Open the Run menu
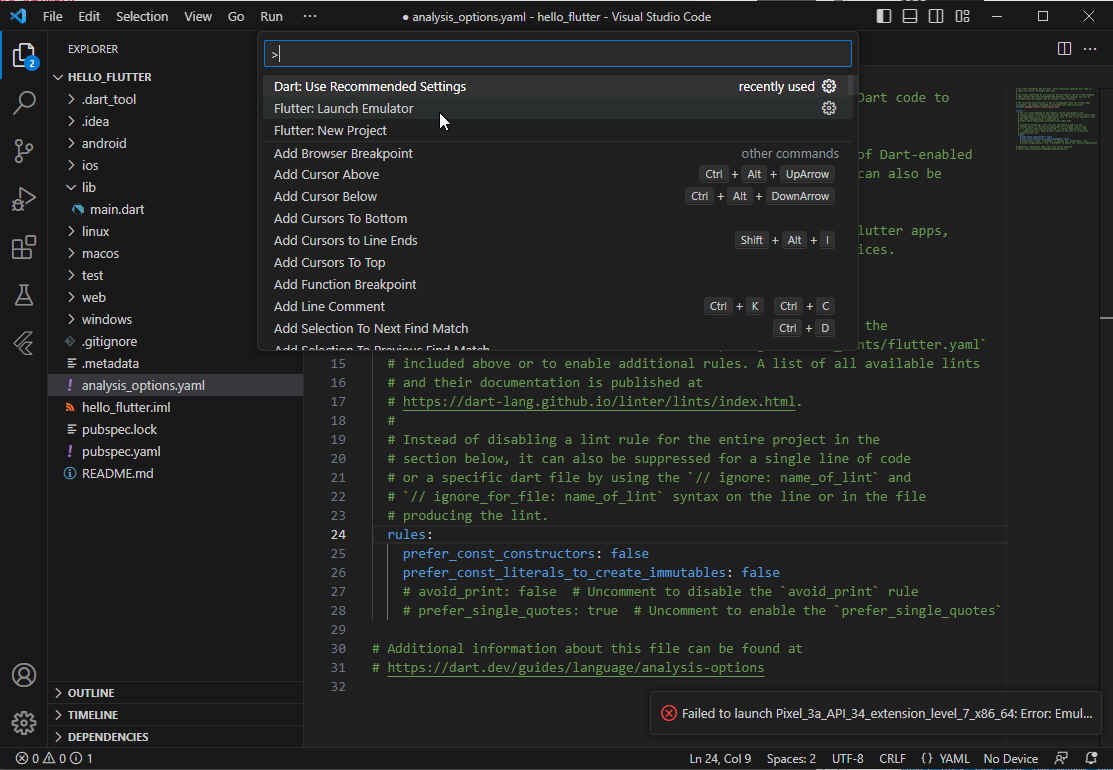Viewport: 1113px width, 770px height. pos(271,16)
